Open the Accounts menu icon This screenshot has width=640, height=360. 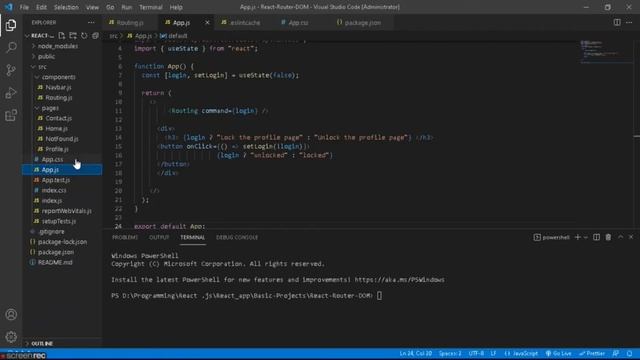pyautogui.click(x=11, y=314)
